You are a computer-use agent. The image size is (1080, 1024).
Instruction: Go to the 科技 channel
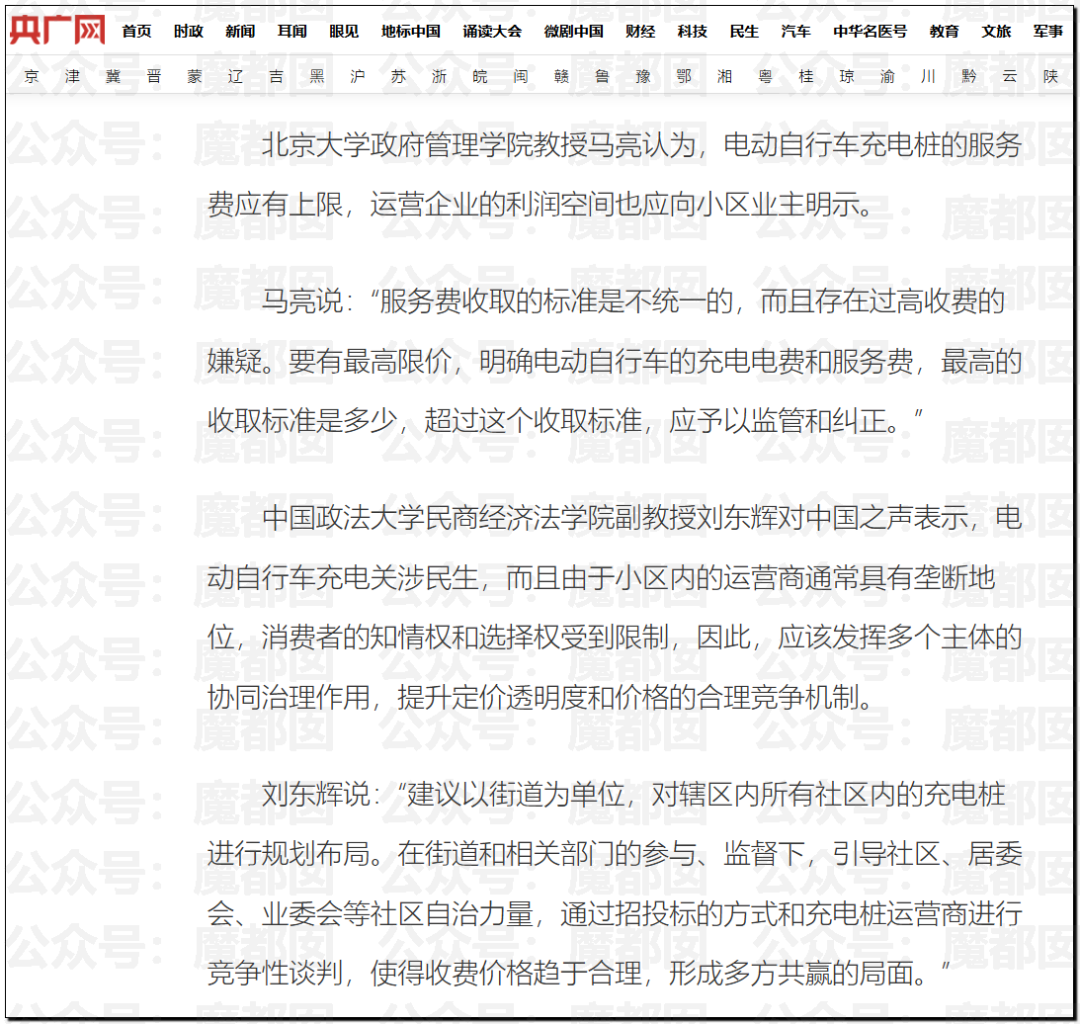pyautogui.click(x=692, y=31)
